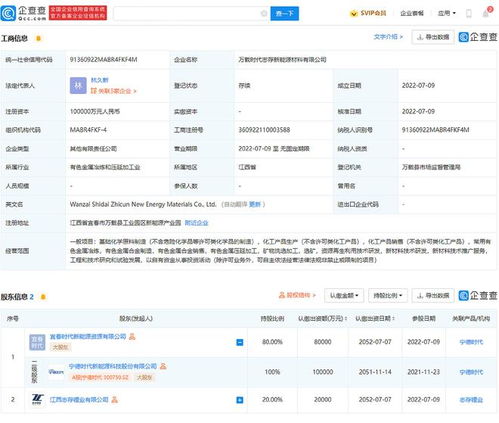Open the 江西志存锂业 ZC logo icon

point(37,399)
